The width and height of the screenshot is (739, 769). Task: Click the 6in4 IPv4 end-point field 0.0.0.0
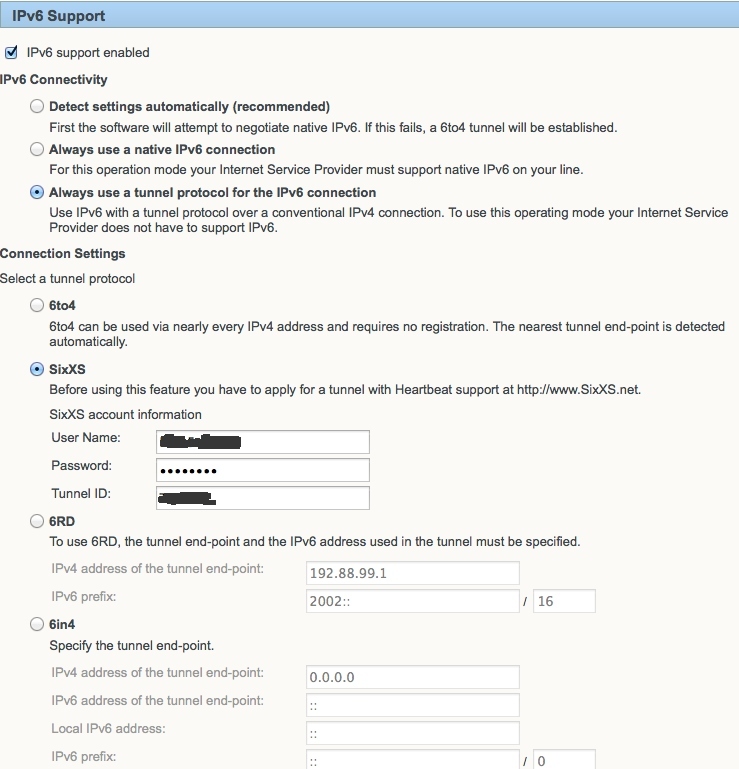(x=412, y=677)
